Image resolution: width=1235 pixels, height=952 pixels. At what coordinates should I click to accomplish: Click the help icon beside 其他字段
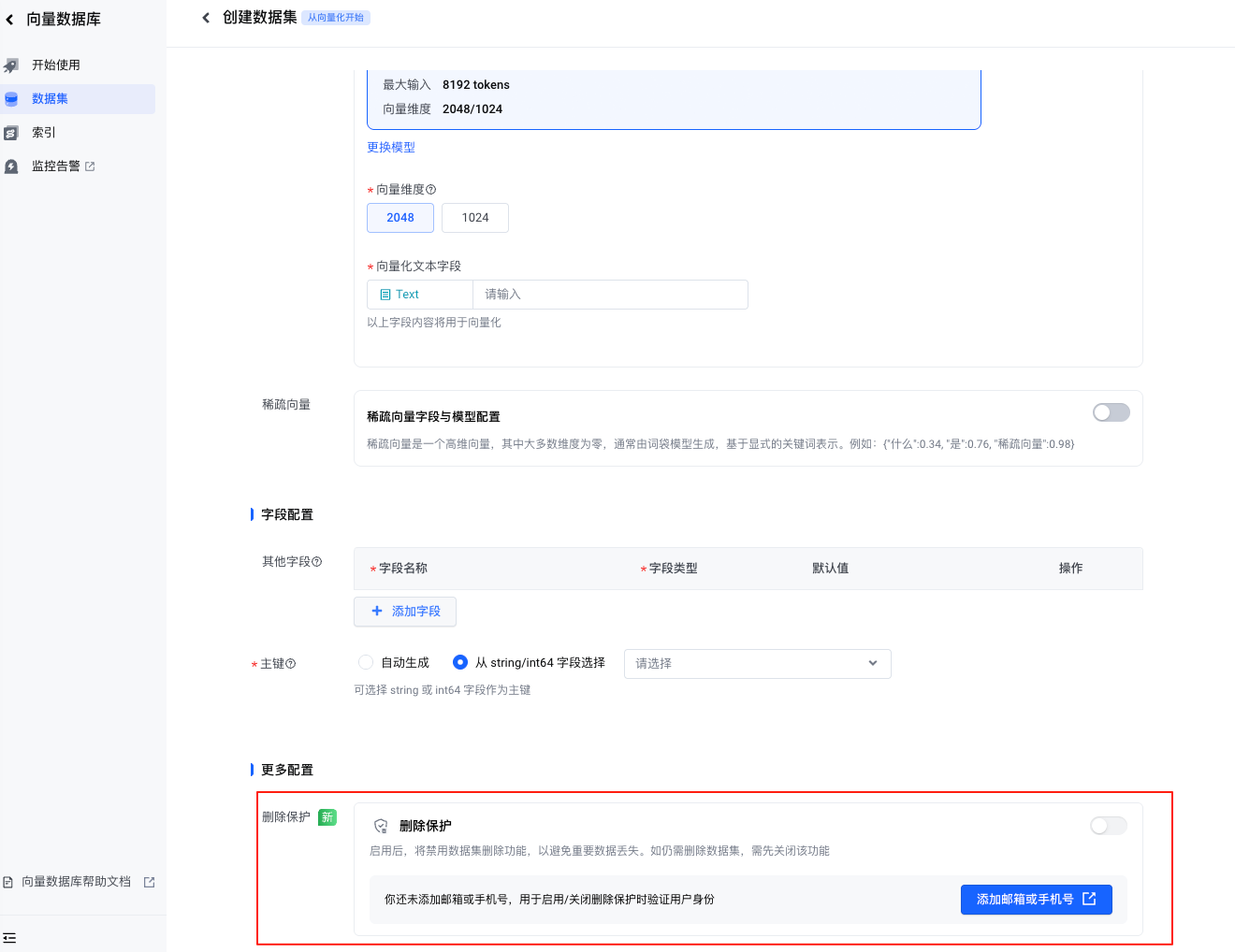coord(316,562)
